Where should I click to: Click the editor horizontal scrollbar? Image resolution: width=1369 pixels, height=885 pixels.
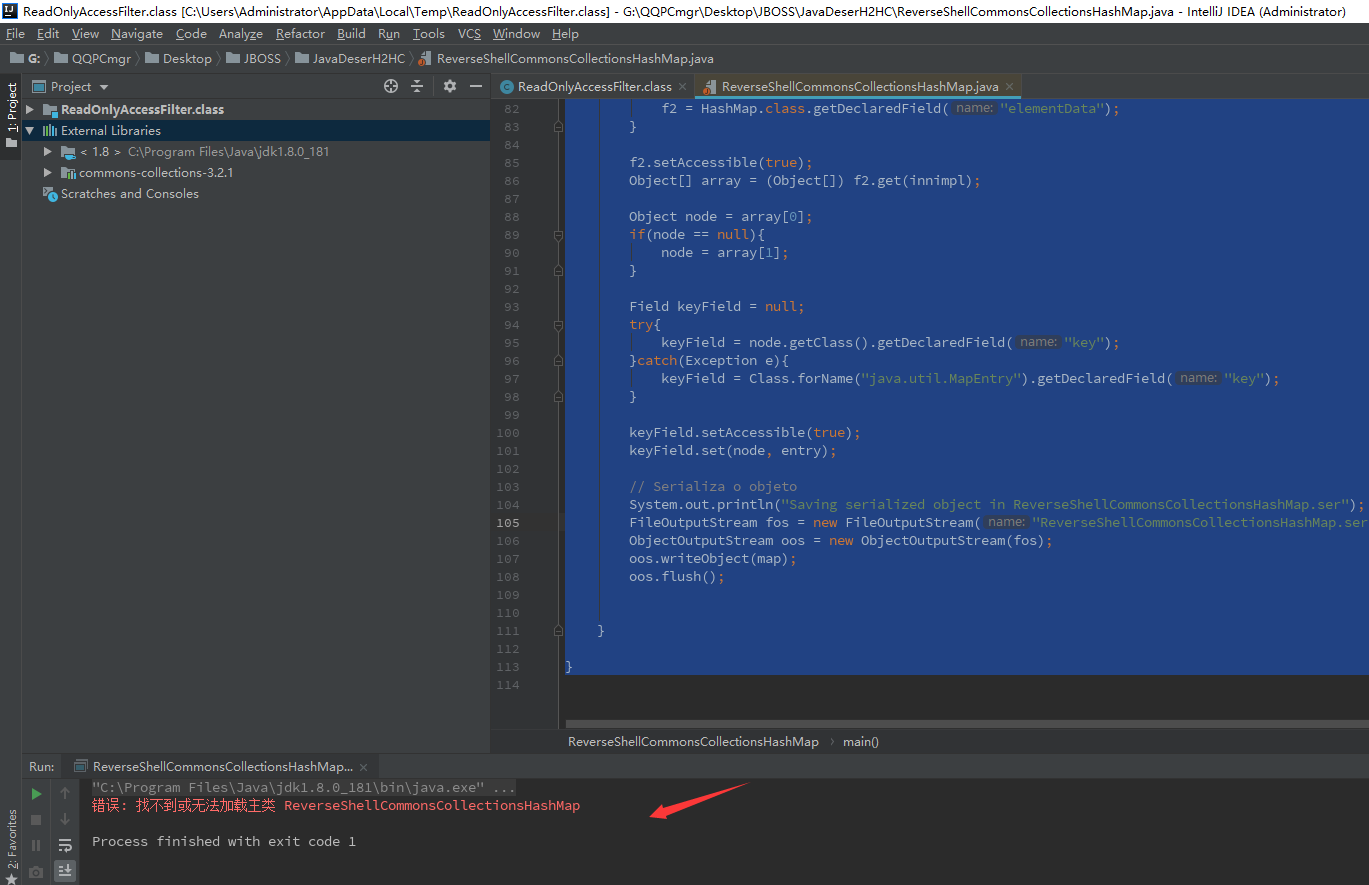[x=966, y=723]
